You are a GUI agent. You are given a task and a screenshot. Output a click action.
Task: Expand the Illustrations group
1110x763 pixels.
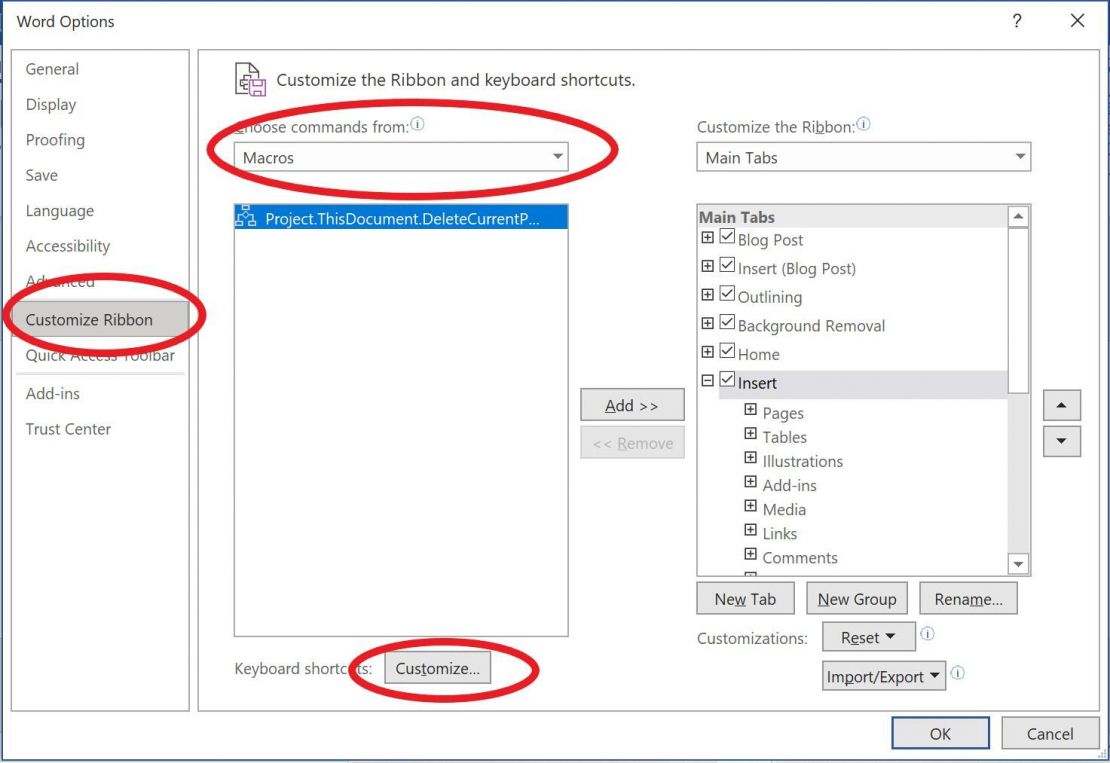(x=751, y=458)
